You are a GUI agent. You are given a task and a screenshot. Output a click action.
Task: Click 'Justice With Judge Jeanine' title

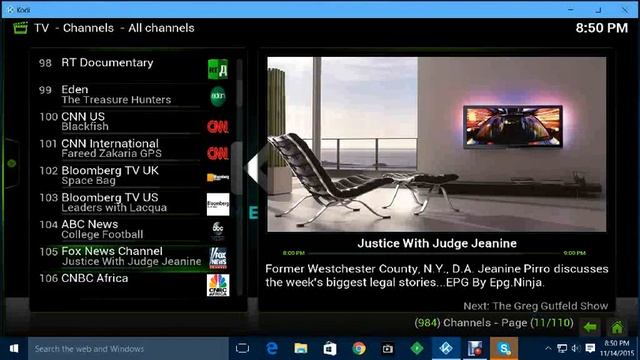pyautogui.click(x=437, y=244)
